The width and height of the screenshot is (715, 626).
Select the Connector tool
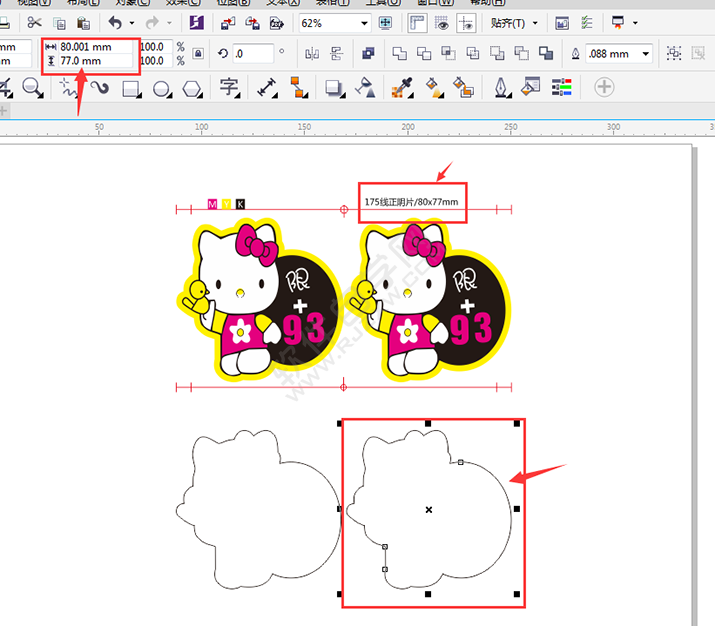(299, 88)
